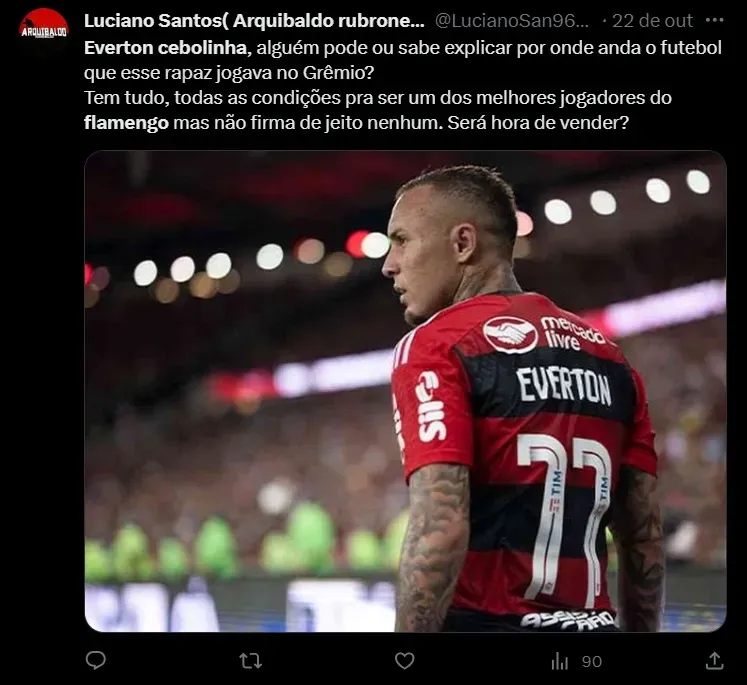Viewport: 747px width, 685px height.
Task: Click tweet line mentioning Grêmio
Action: (x=229, y=73)
